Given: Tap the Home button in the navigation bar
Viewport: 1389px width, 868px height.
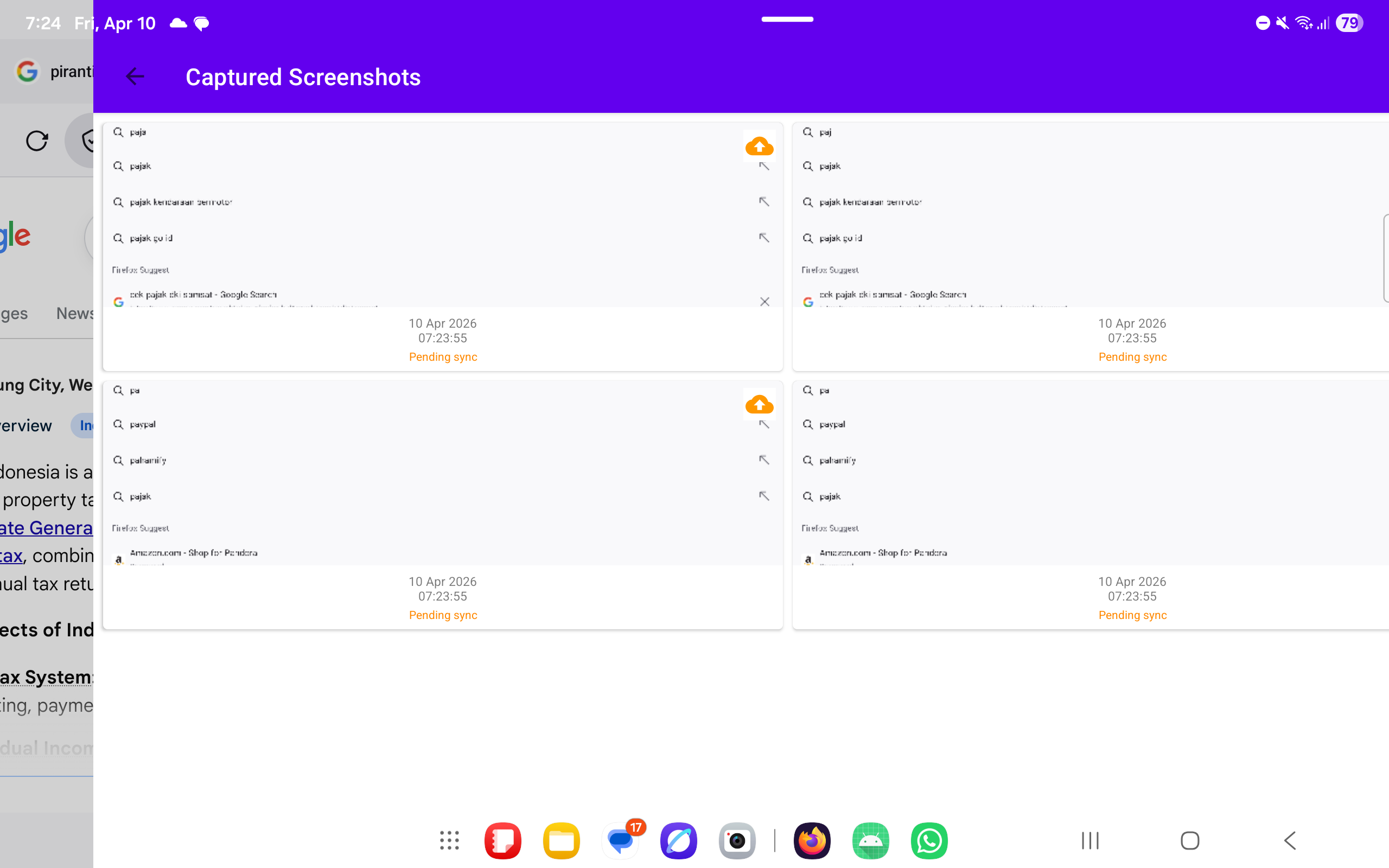Looking at the screenshot, I should point(1189,840).
